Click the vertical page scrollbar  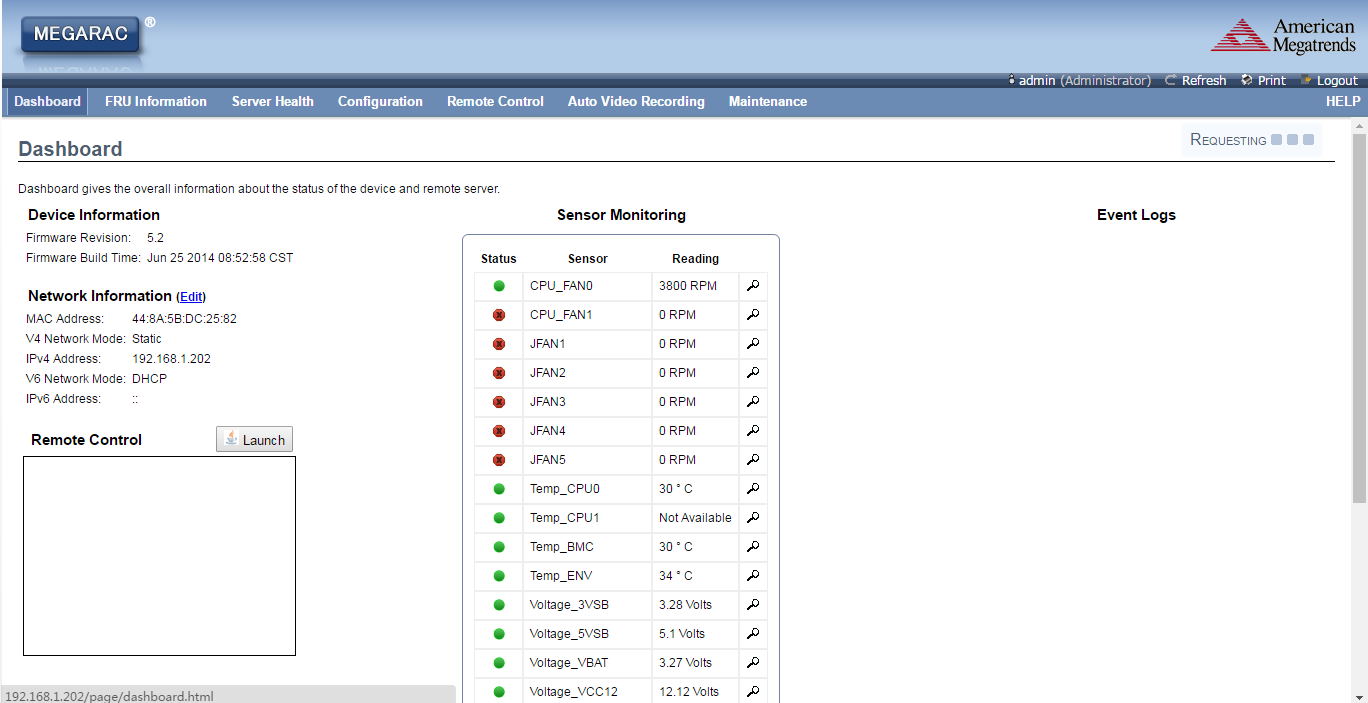tap(1359, 318)
